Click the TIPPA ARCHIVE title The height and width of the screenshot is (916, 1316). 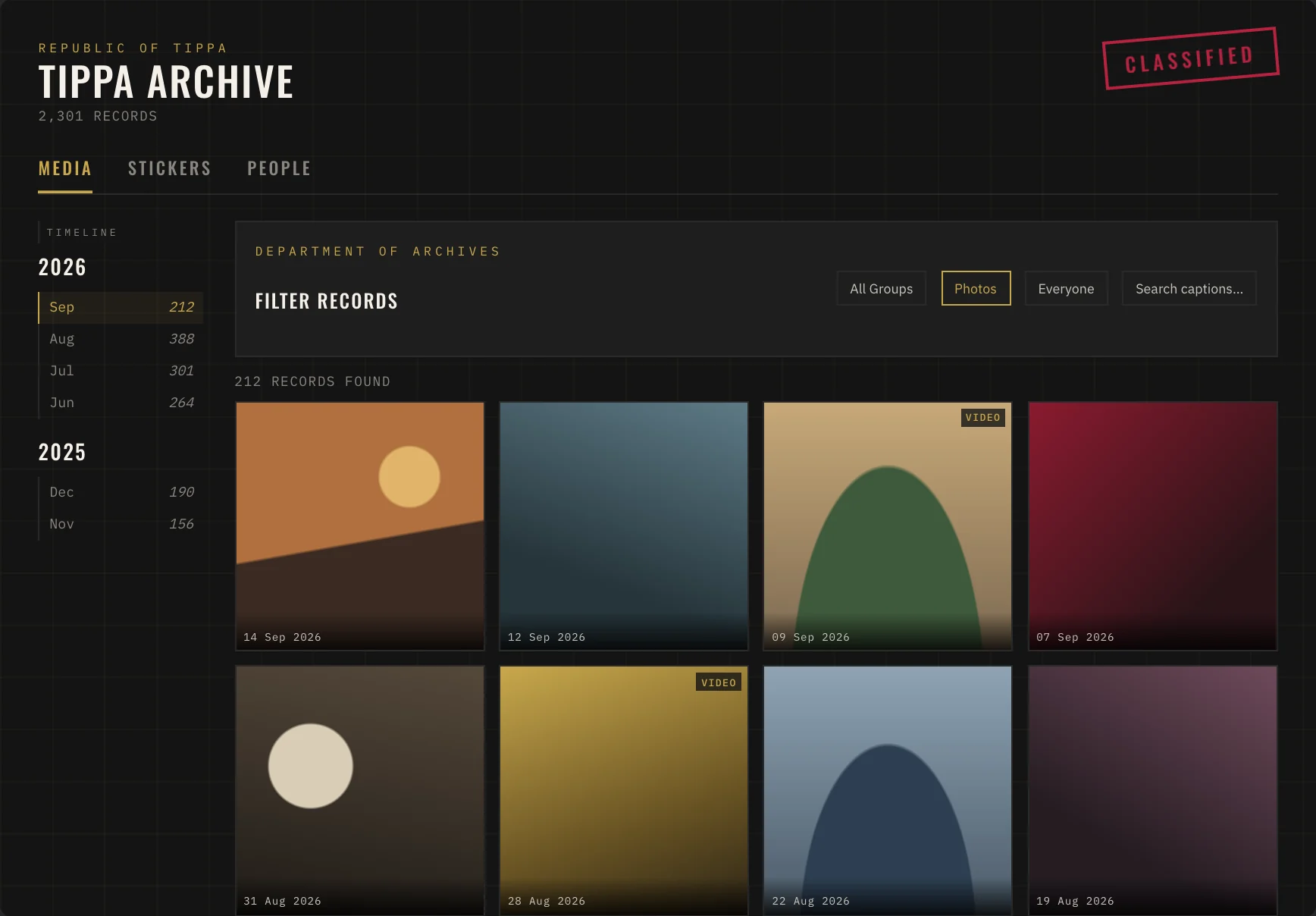[166, 82]
